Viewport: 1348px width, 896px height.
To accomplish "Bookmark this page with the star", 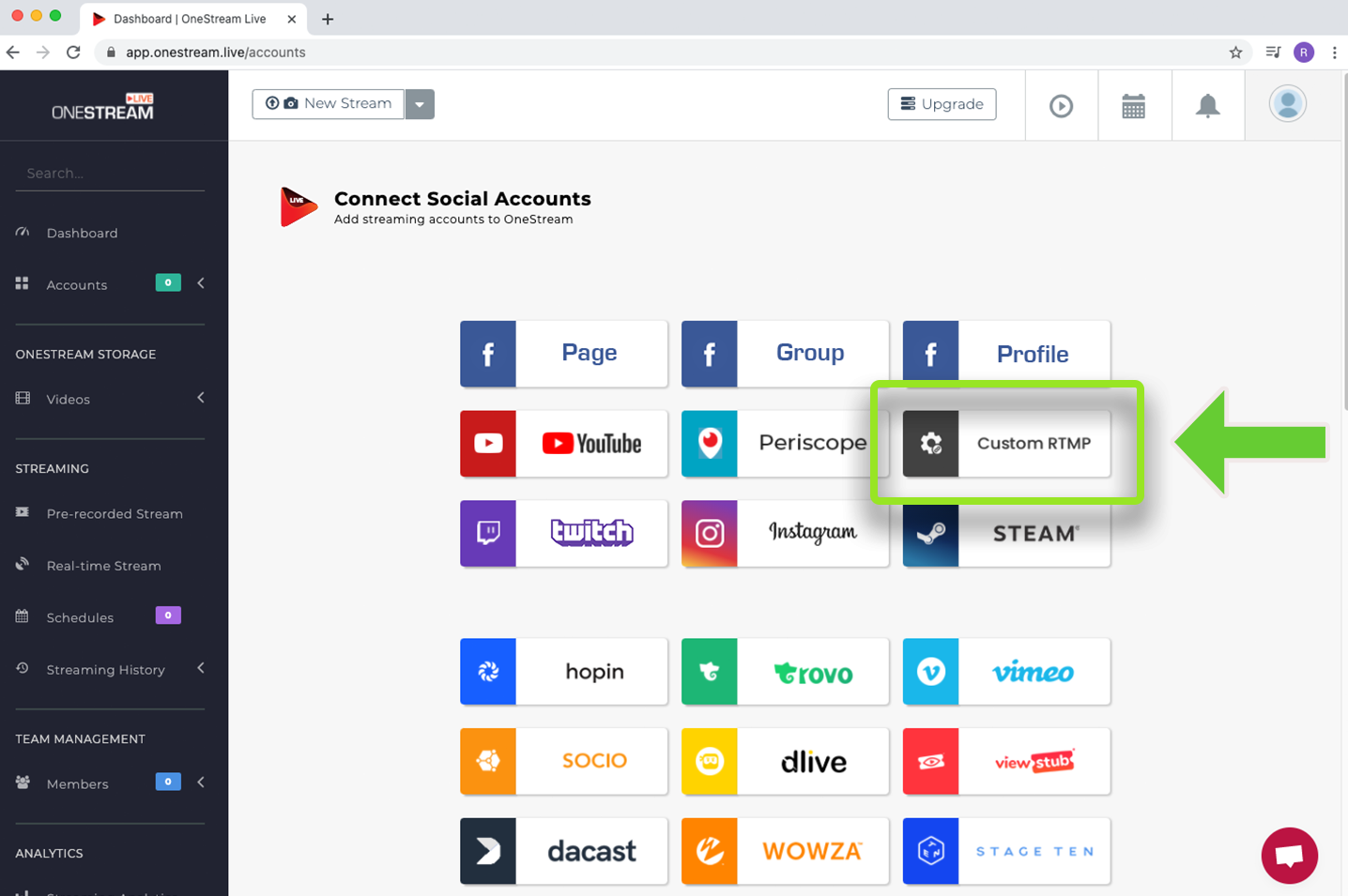I will (1235, 53).
